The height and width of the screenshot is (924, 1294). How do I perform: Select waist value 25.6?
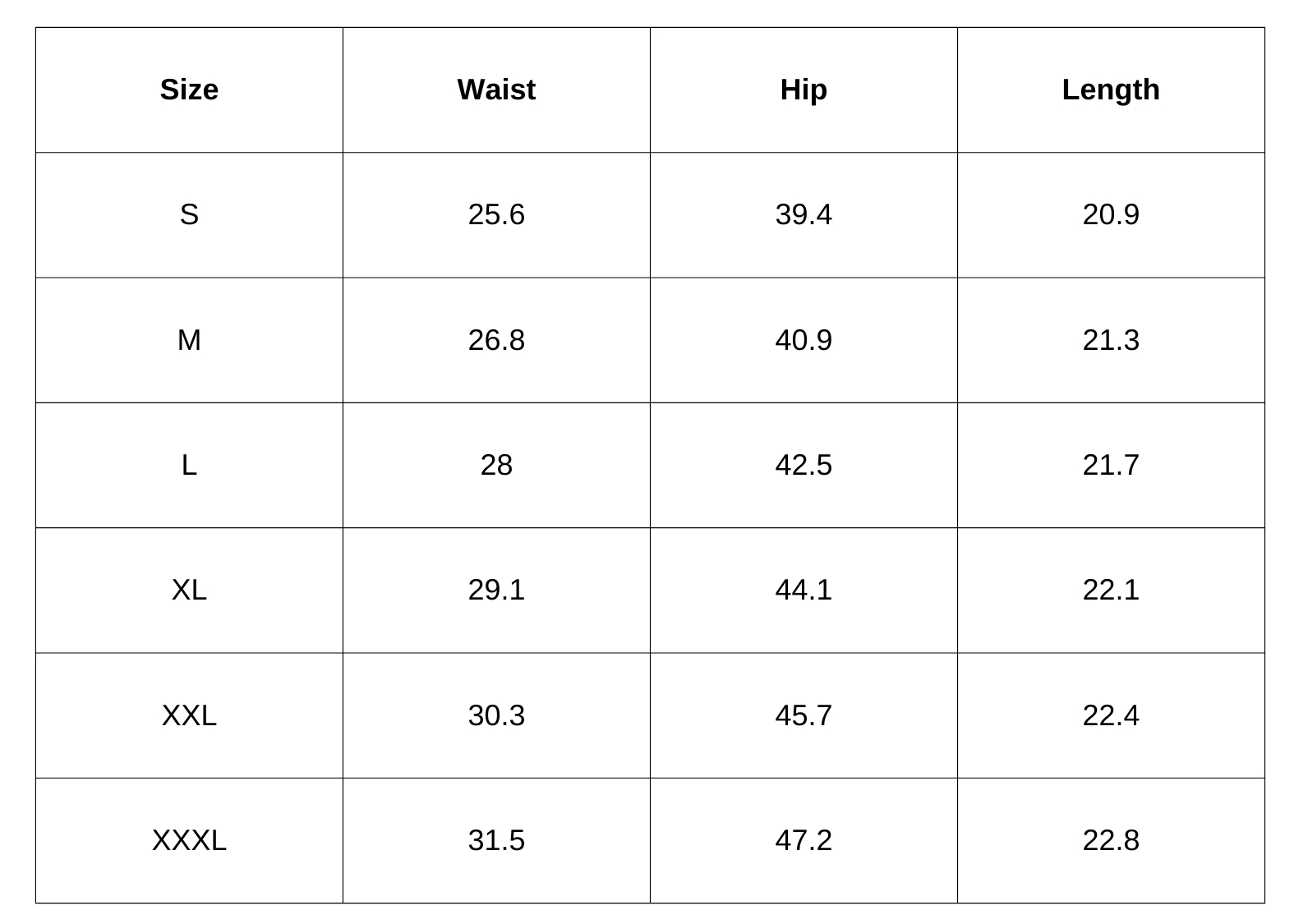(x=496, y=214)
